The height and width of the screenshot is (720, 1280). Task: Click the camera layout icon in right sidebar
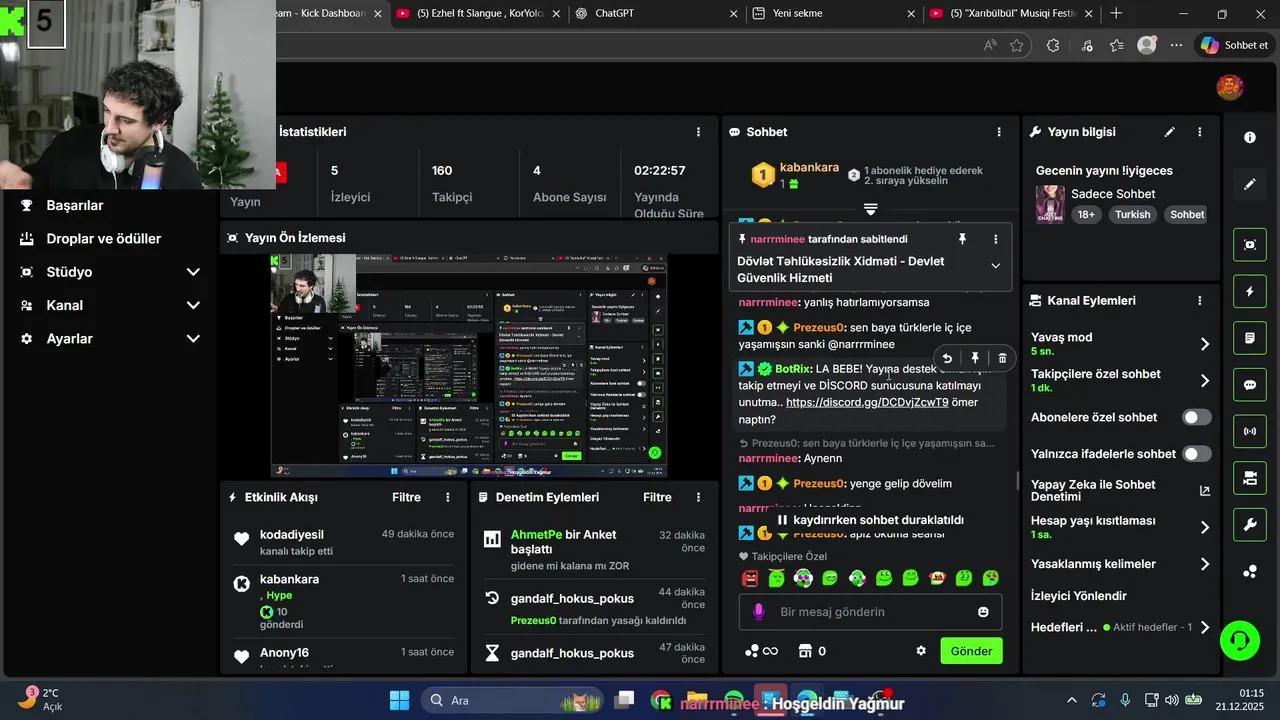[x=1249, y=478]
